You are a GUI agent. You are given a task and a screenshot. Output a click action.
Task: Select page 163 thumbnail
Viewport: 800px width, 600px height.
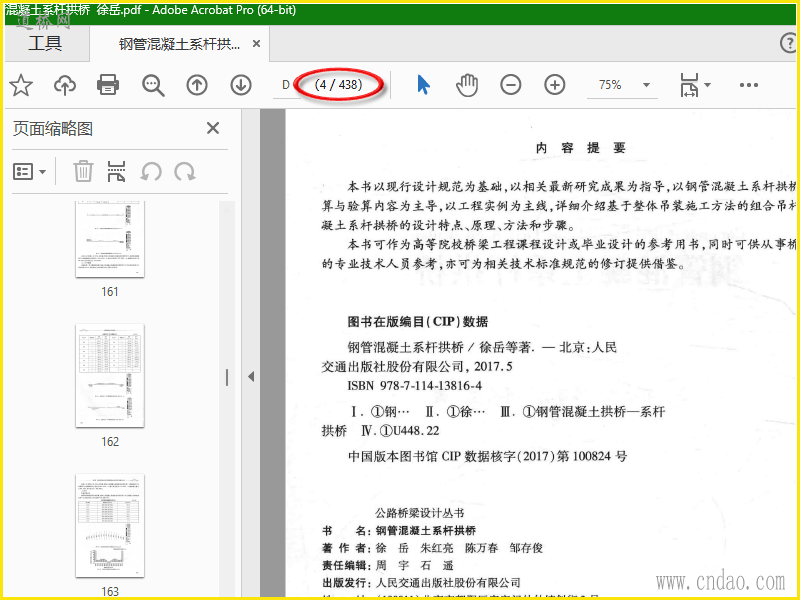coord(110,526)
